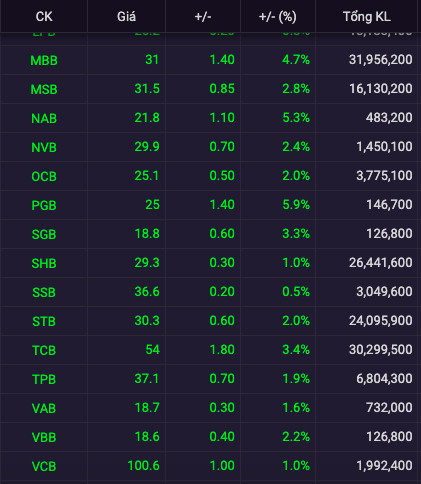Select the VBB change value 0.40
The width and height of the screenshot is (421, 484).
tap(222, 436)
